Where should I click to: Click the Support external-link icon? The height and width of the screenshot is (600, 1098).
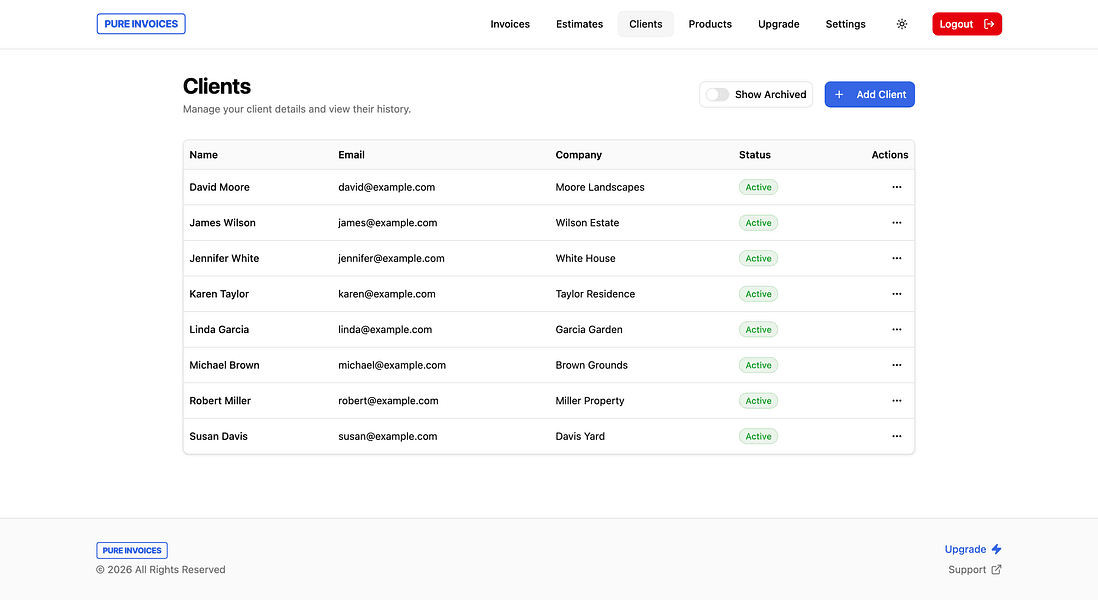(996, 569)
